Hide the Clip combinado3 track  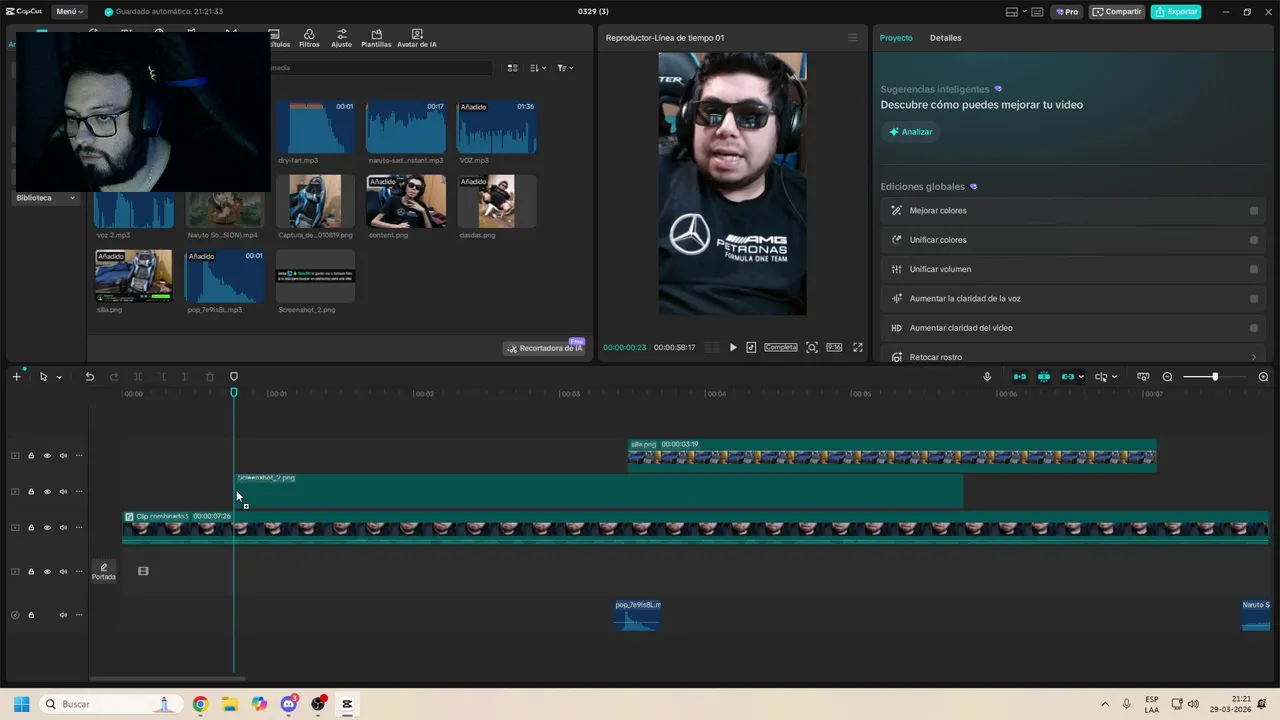(x=47, y=528)
